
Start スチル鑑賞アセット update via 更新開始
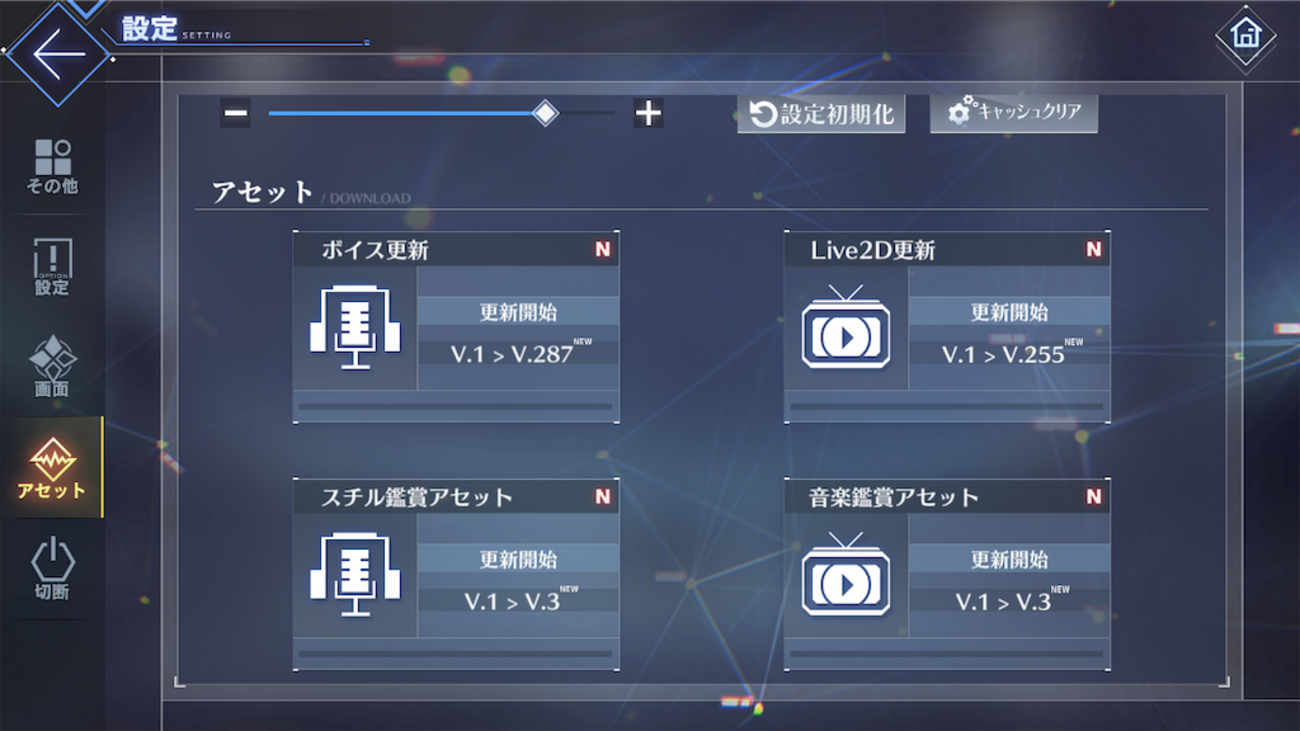(518, 559)
